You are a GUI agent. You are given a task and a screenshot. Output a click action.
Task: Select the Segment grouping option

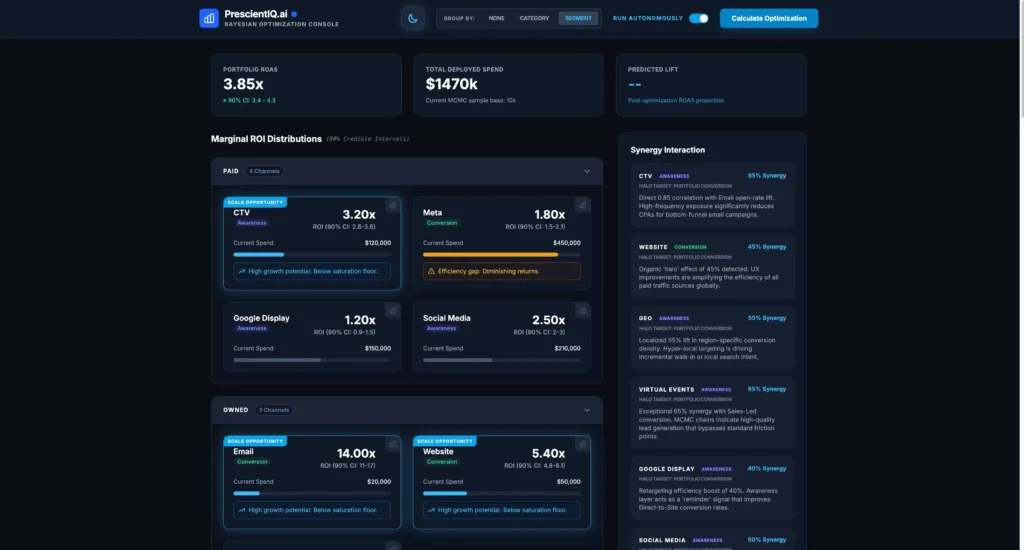pos(578,18)
